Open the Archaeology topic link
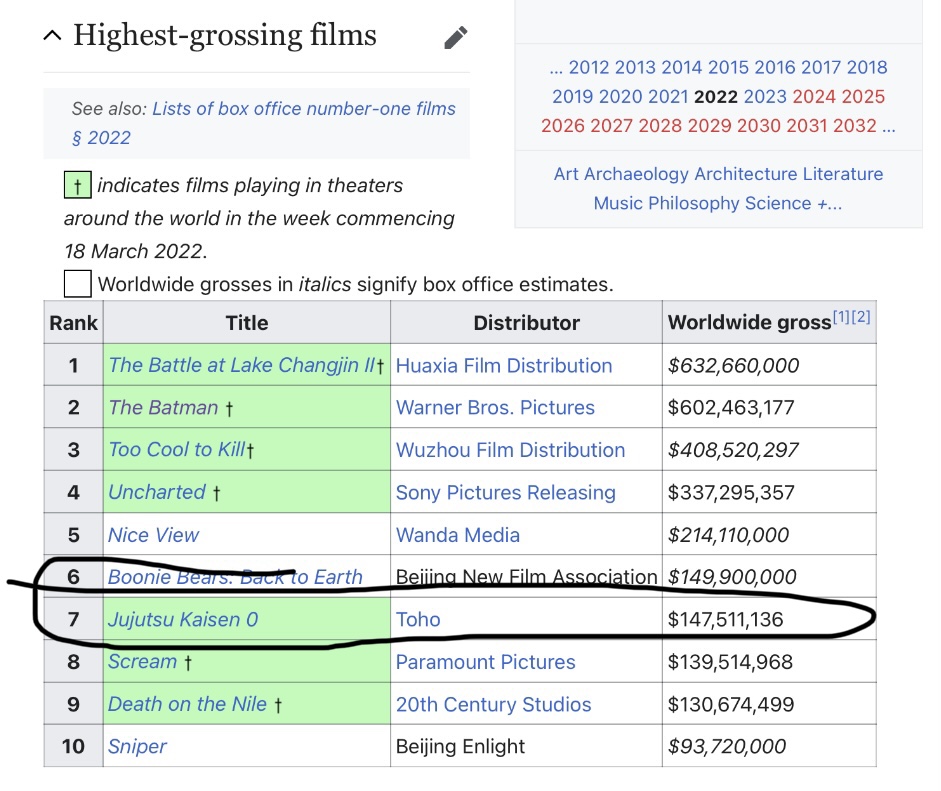 coord(636,173)
